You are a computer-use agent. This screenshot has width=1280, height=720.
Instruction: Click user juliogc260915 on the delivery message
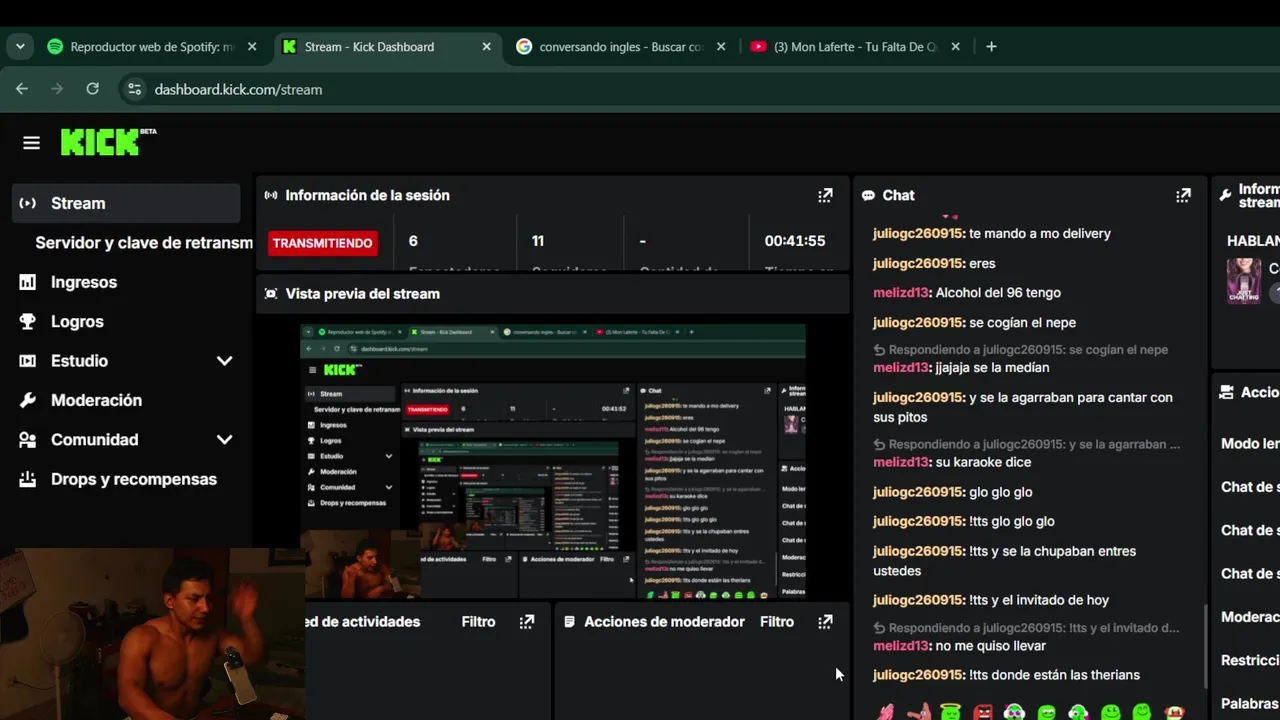click(x=919, y=233)
